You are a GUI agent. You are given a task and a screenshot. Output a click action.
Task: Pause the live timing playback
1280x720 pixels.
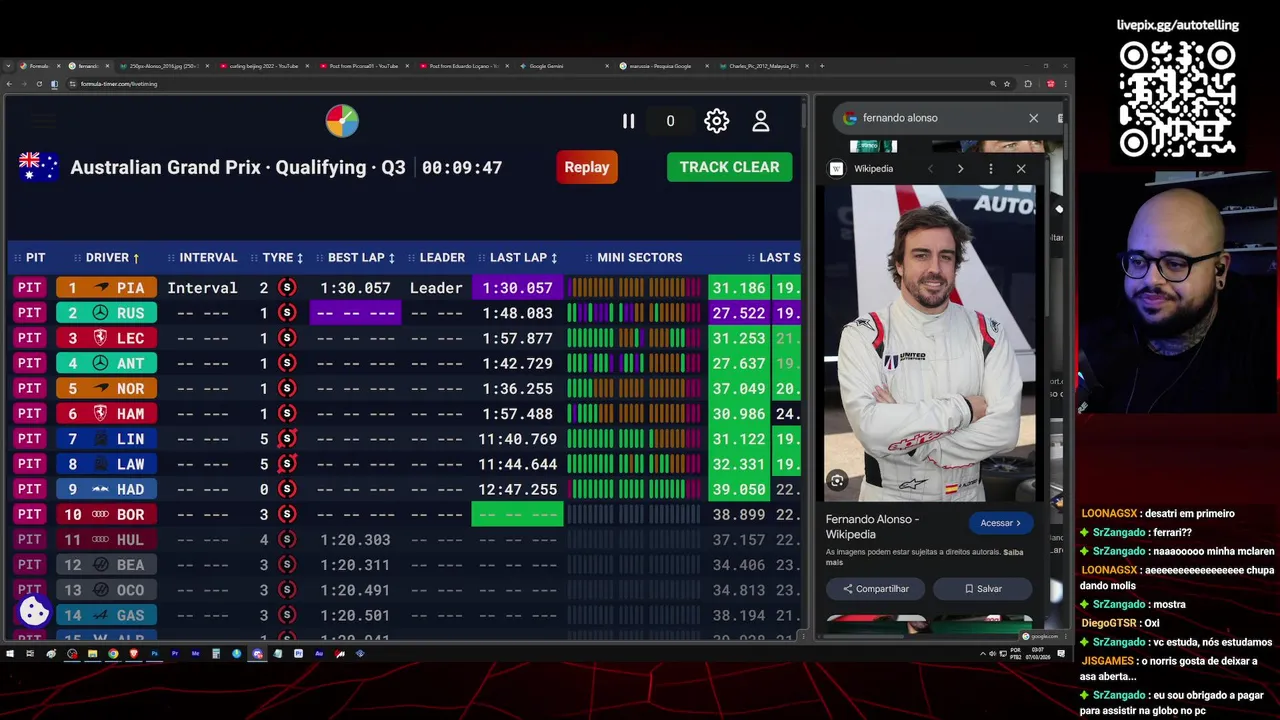[628, 121]
